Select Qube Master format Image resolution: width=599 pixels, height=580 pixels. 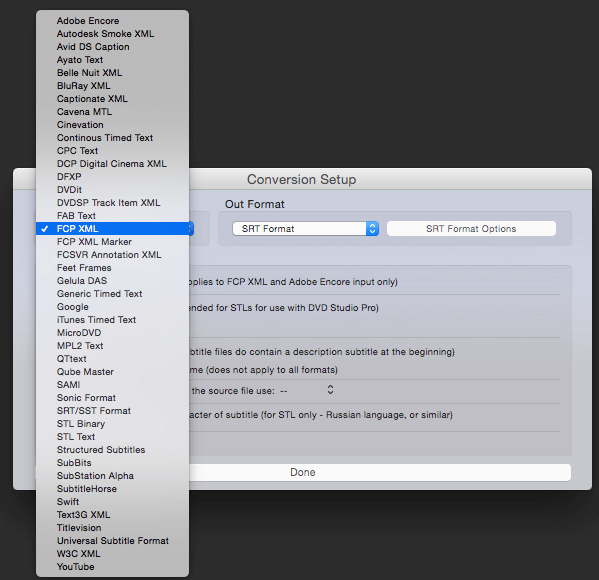112,371
